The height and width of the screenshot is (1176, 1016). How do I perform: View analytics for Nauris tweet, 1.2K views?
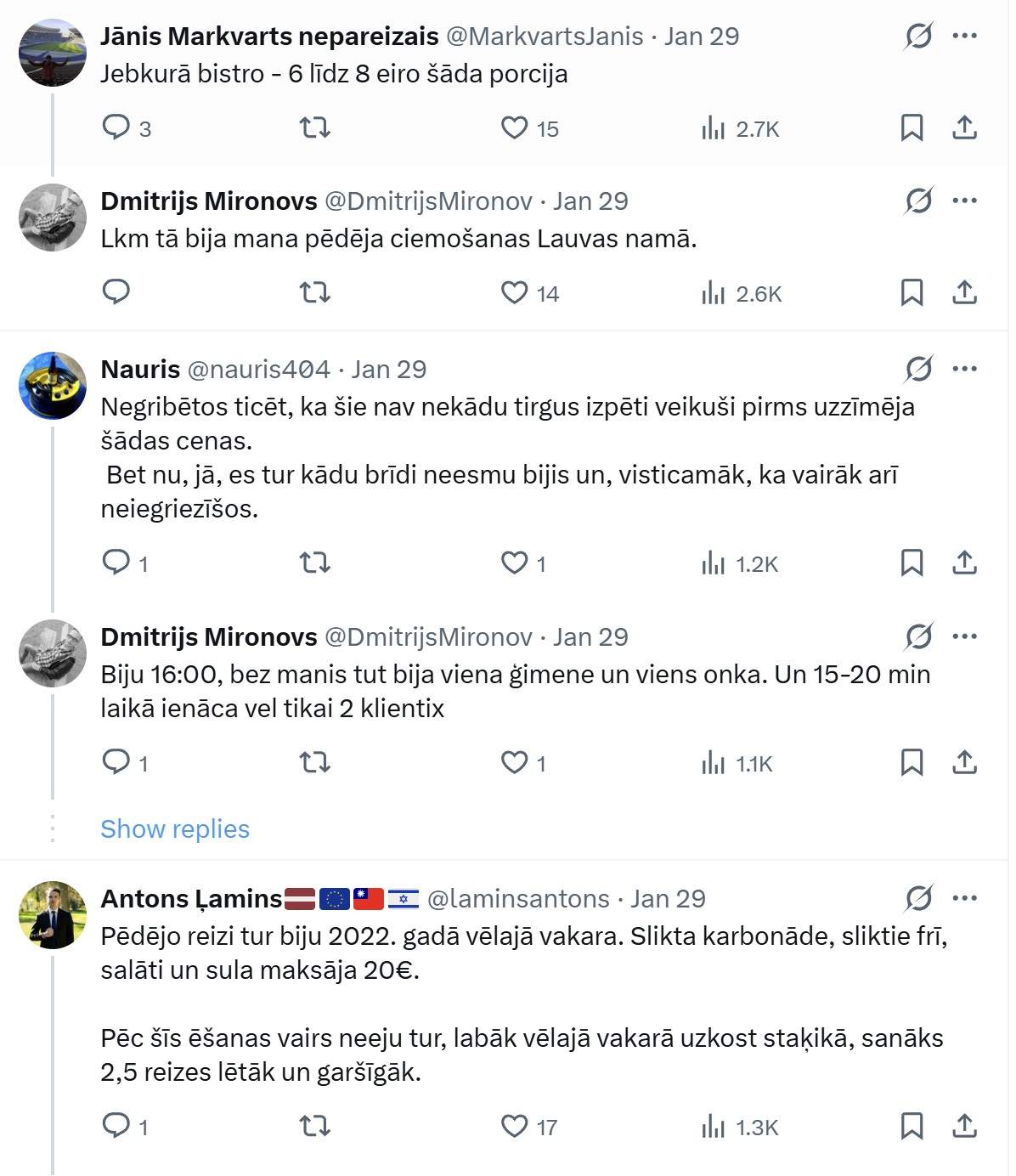[x=740, y=563]
